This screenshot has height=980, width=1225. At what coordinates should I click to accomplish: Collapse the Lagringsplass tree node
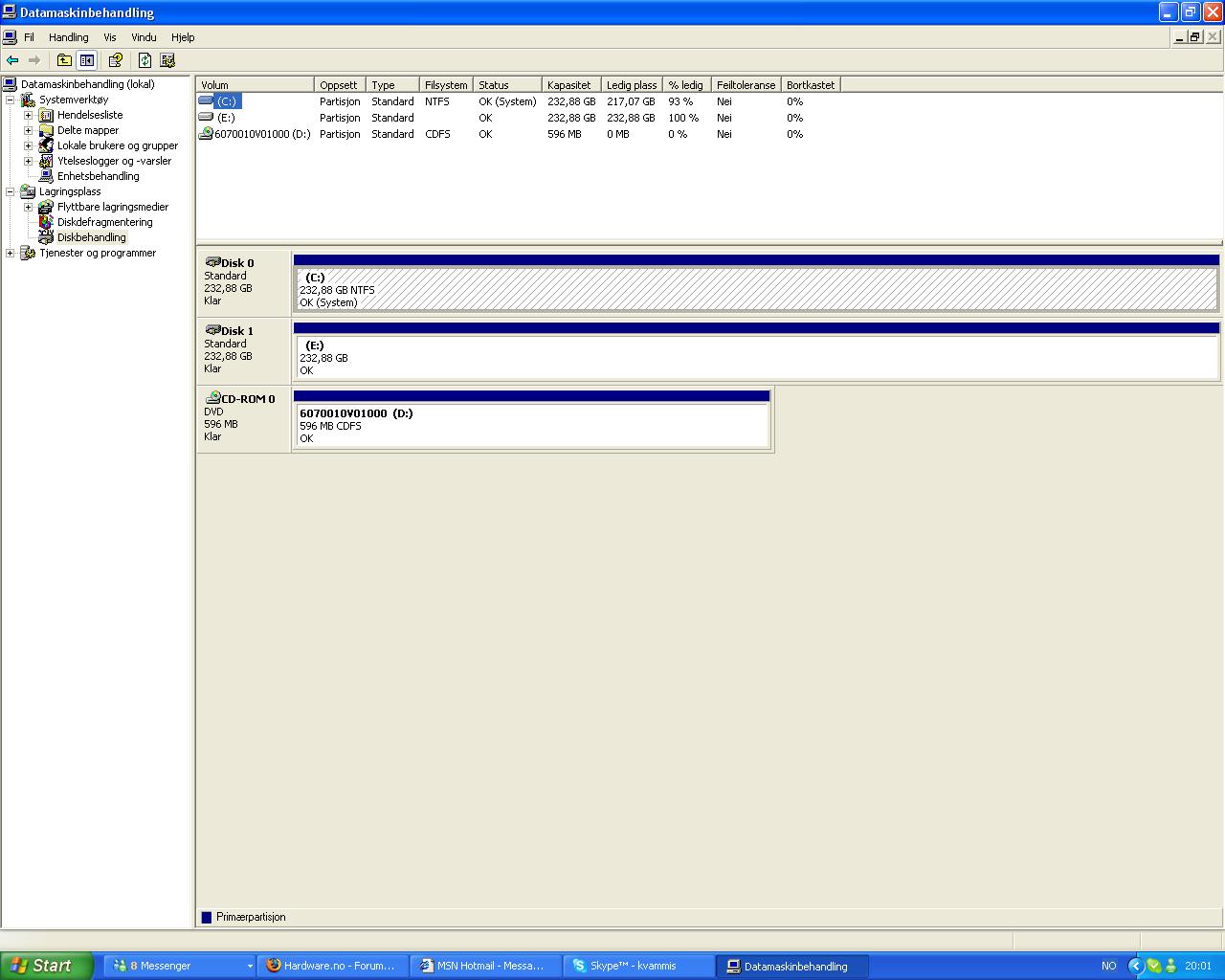coord(11,191)
